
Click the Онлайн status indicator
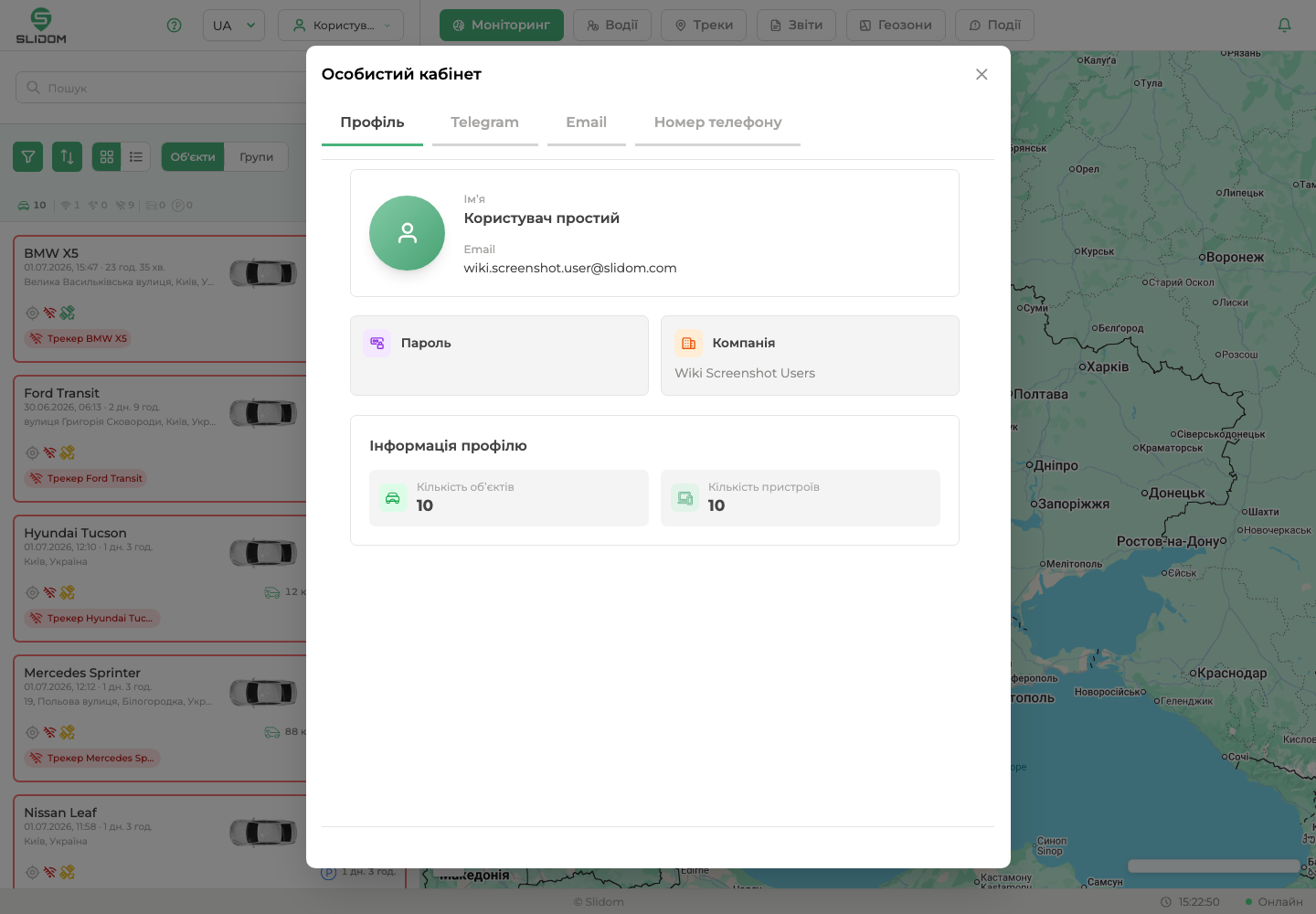point(1273,902)
